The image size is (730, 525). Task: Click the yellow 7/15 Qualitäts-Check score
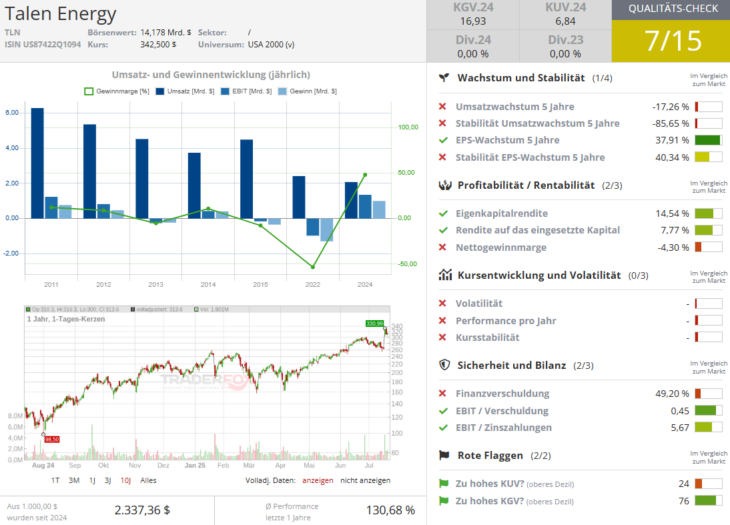671,41
